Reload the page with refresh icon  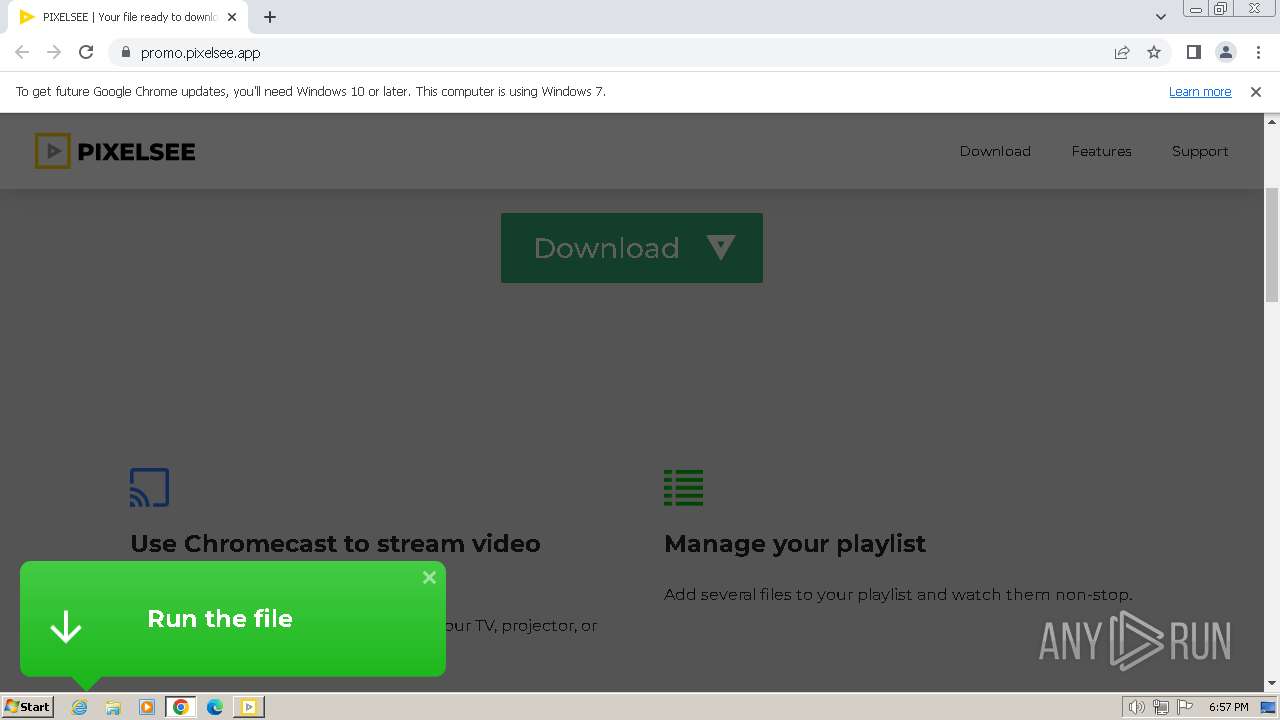(x=86, y=52)
